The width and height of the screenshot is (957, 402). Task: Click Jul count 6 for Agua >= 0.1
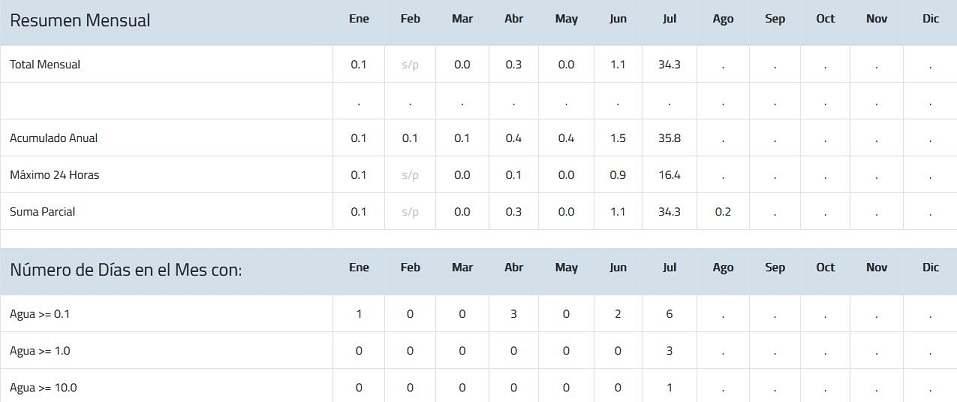tap(670, 314)
